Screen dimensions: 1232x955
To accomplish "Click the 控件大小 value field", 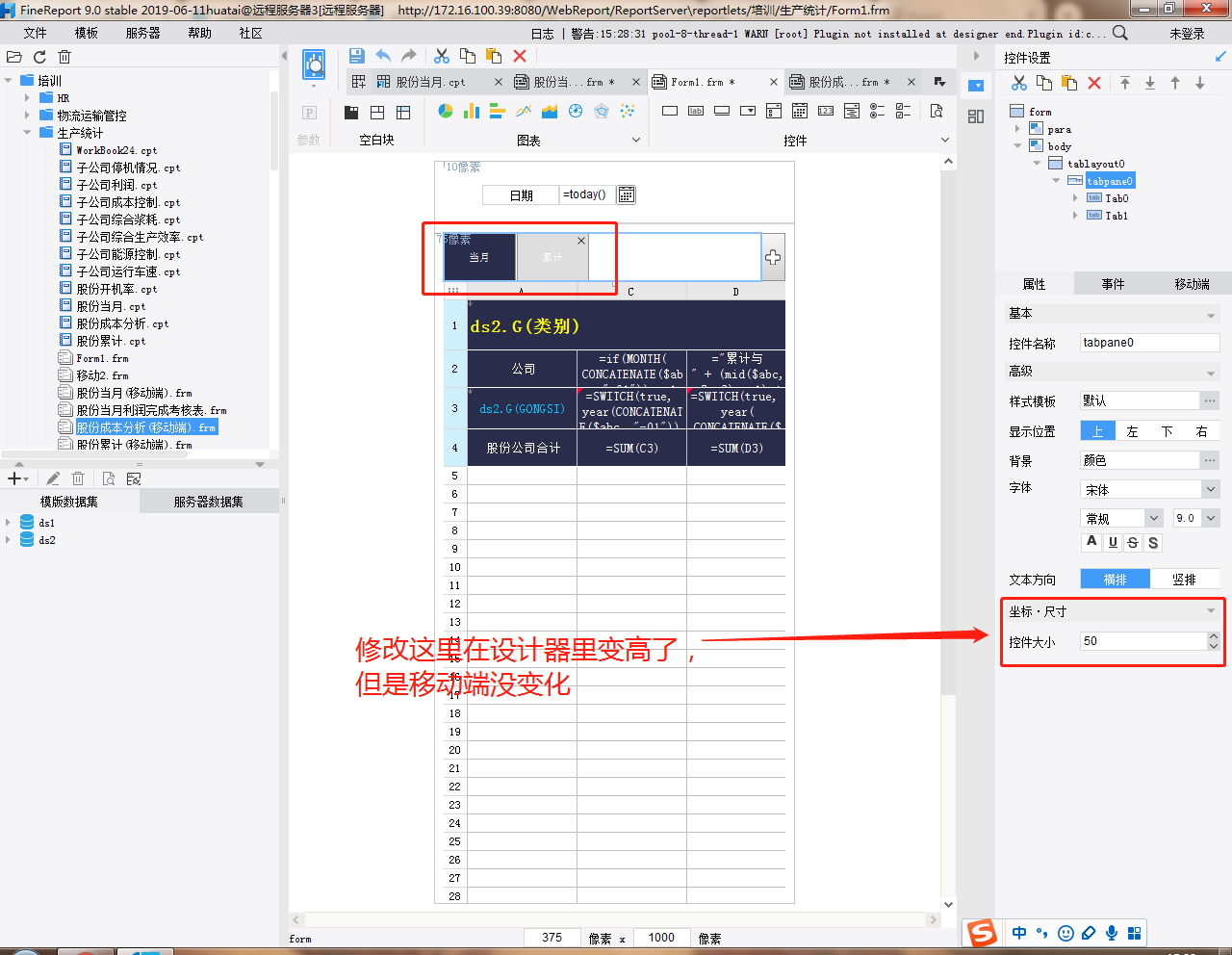I will (x=1143, y=641).
